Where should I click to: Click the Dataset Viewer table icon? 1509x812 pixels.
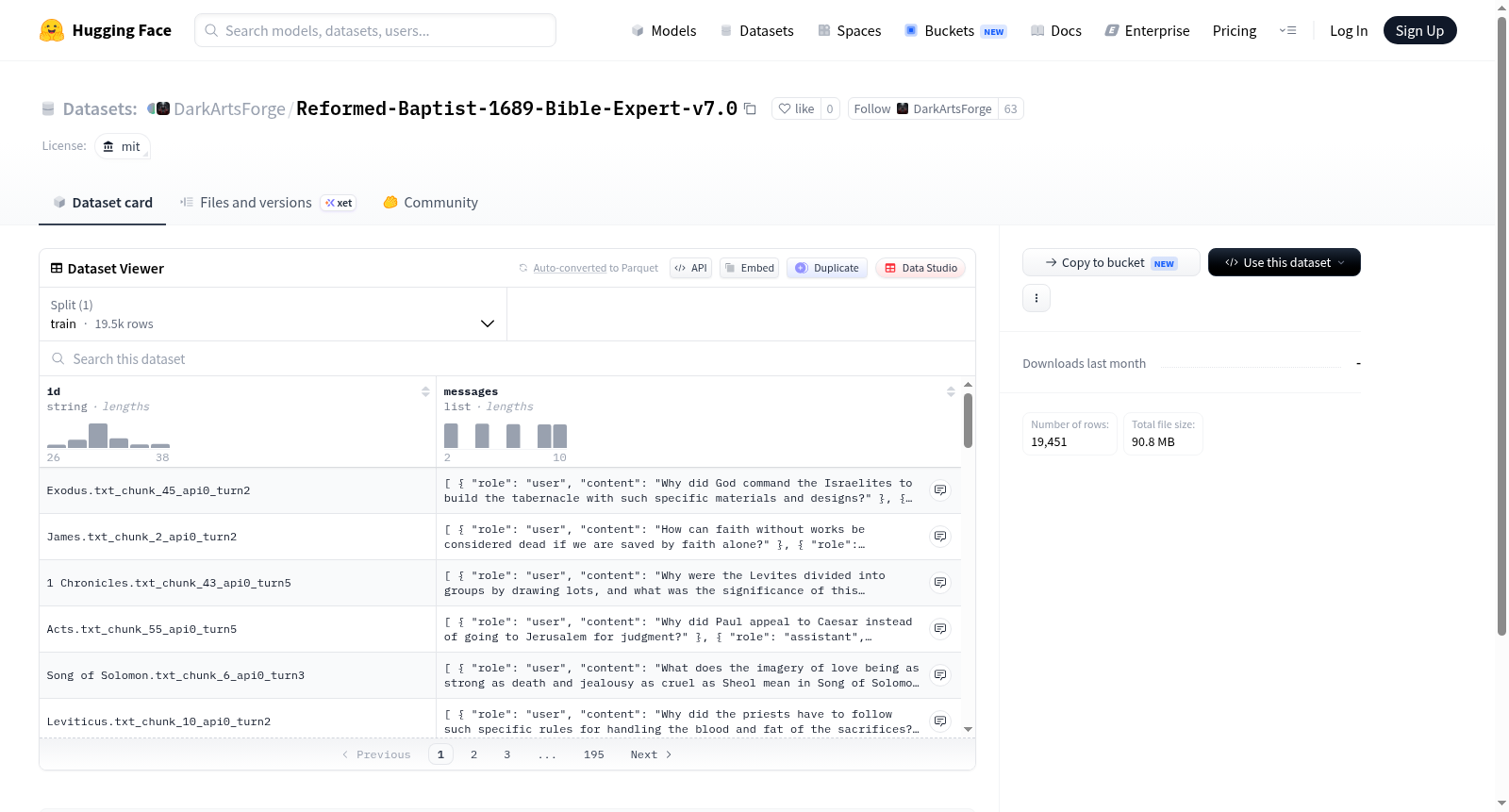(57, 269)
